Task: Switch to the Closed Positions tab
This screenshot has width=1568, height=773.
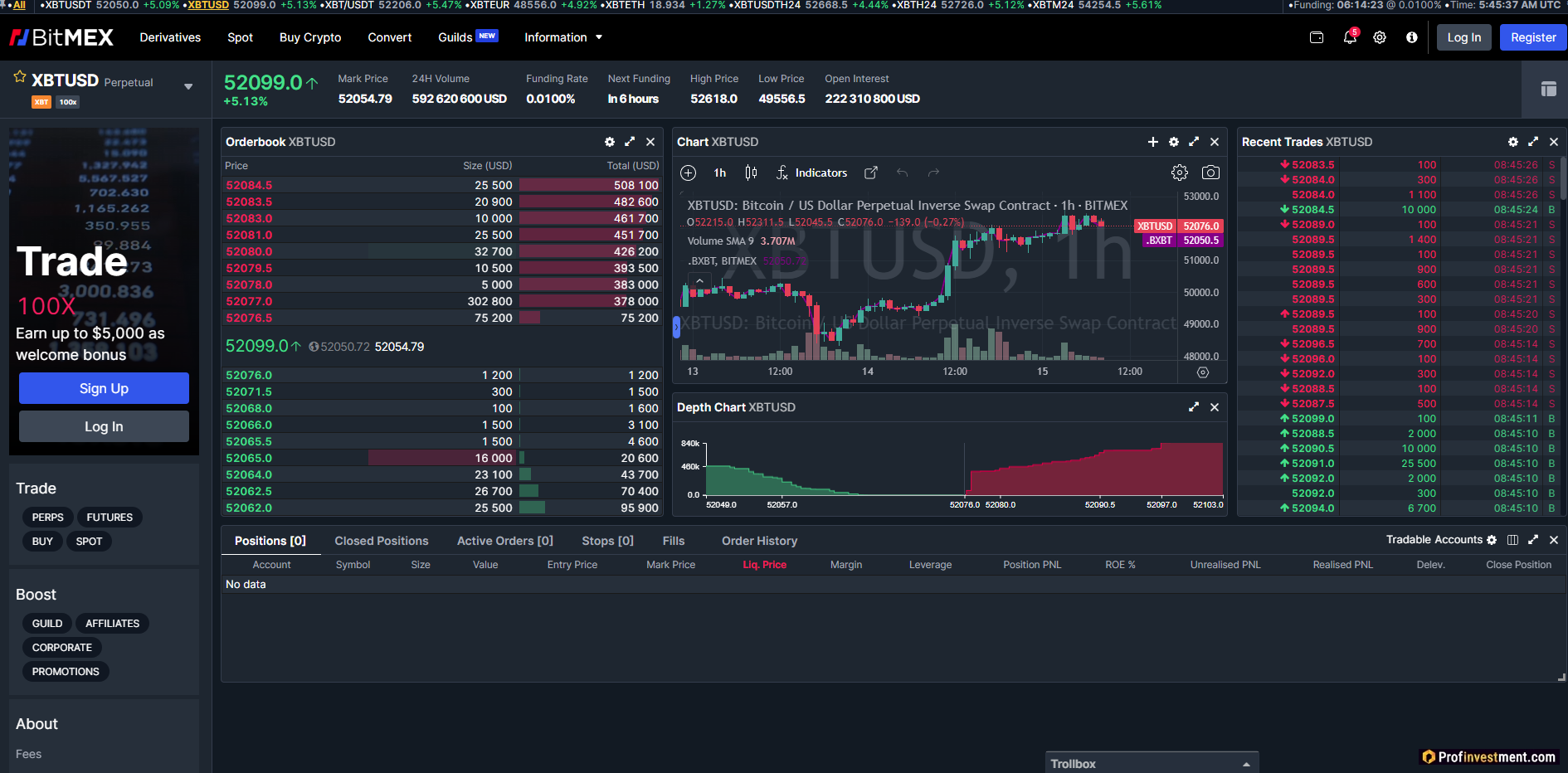Action: 382,541
